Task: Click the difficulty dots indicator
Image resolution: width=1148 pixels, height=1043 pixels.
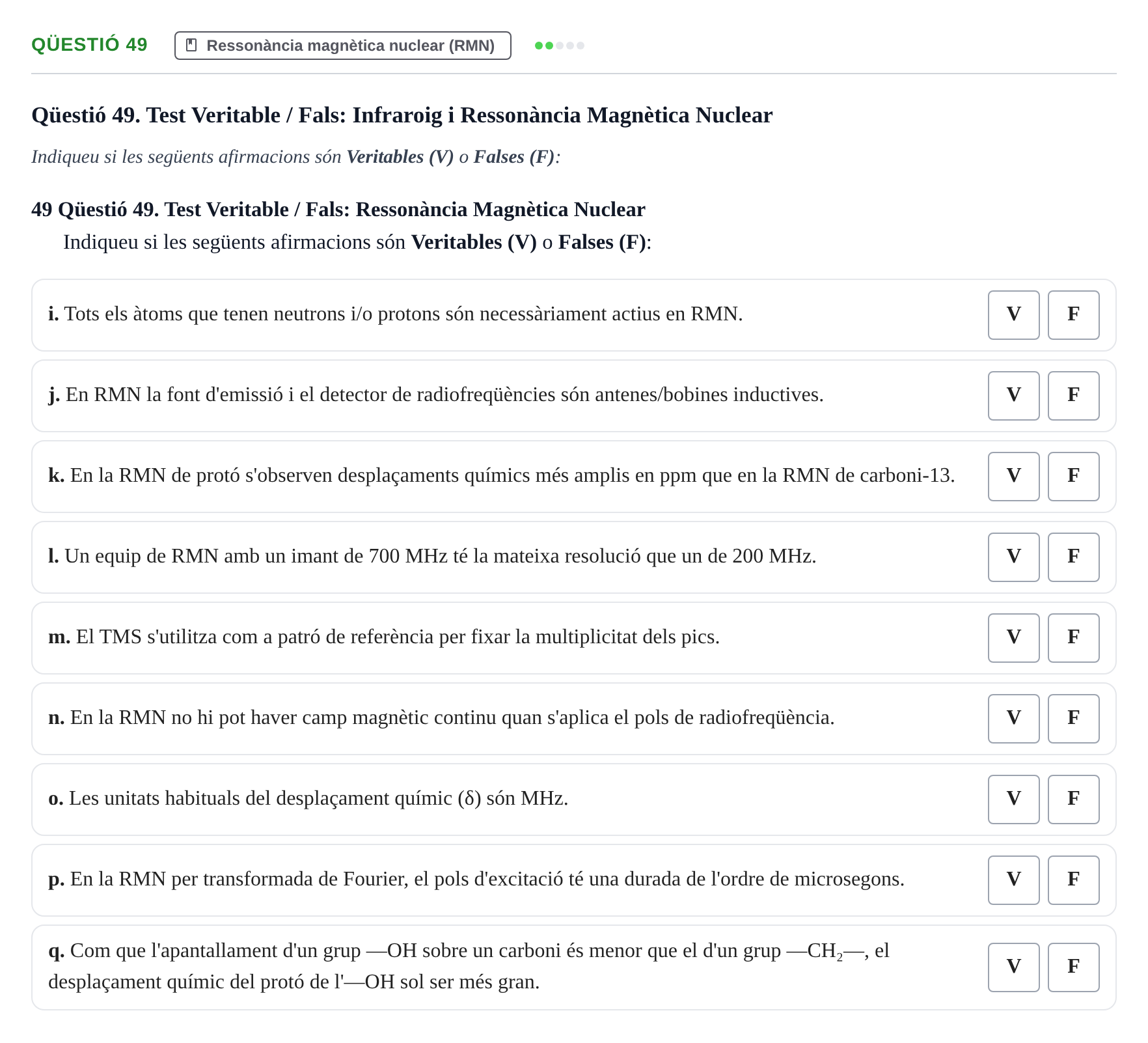Action: [560, 46]
